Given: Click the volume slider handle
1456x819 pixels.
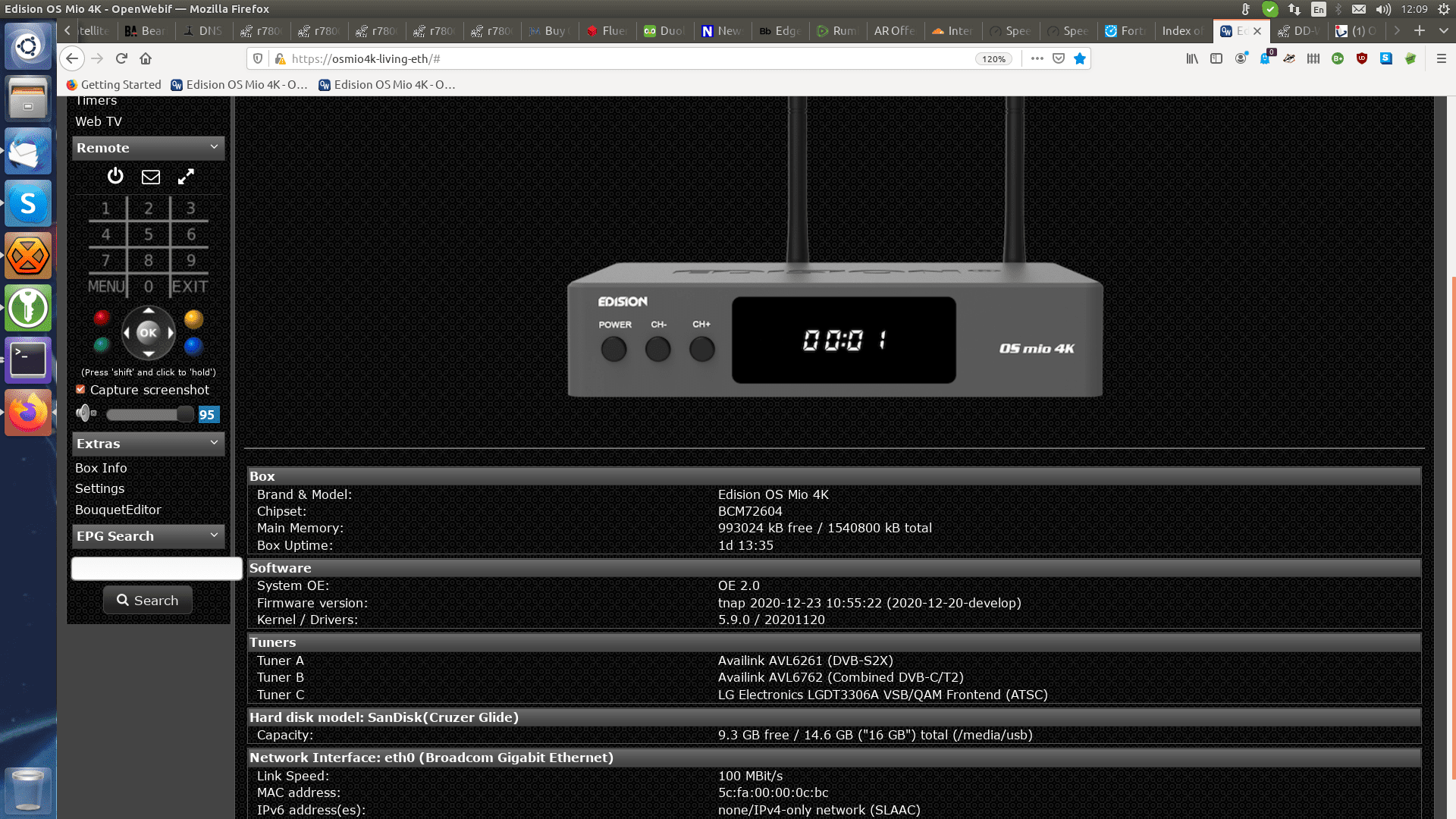Looking at the screenshot, I should coord(185,414).
